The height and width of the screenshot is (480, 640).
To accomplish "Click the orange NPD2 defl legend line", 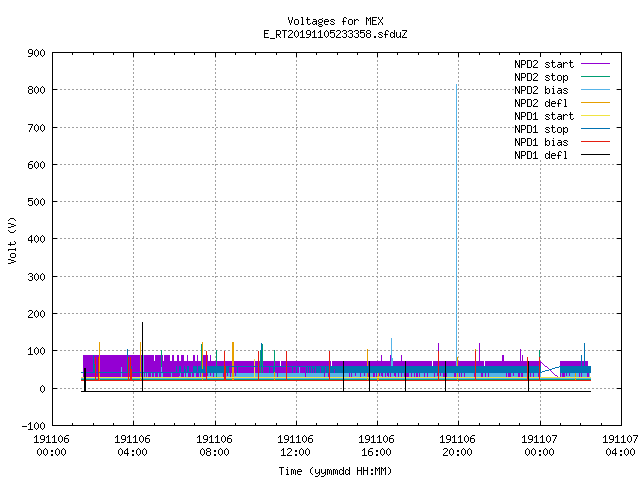I will [x=595, y=102].
